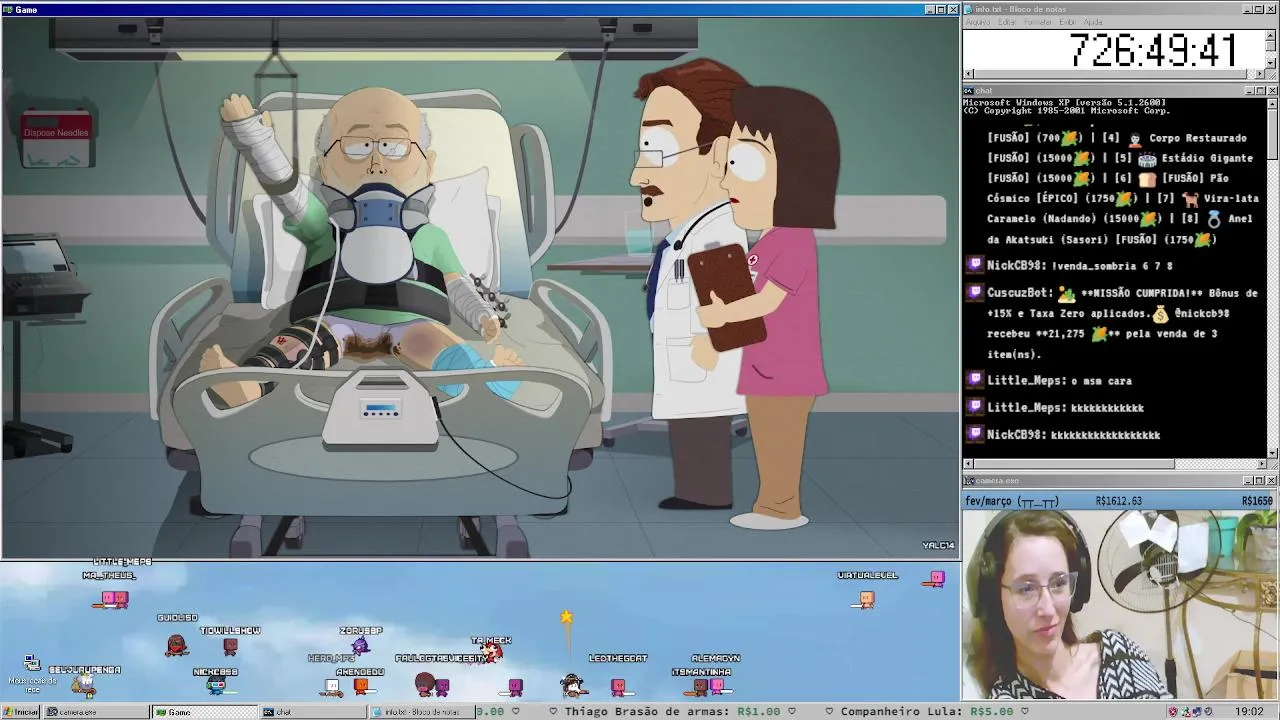Click NickCB98's chat badge before !venda_sombria
Image resolution: width=1280 pixels, height=720 pixels.
click(976, 265)
